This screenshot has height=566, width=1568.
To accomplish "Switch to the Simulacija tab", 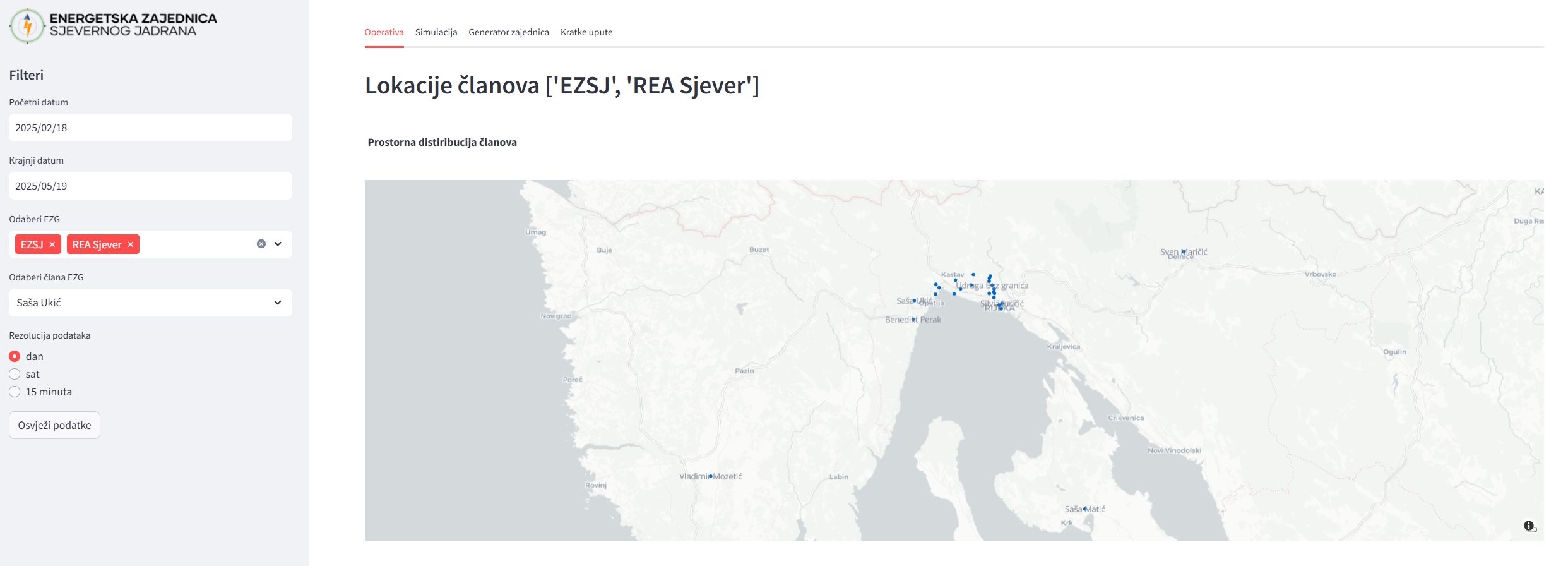I will coord(436,32).
